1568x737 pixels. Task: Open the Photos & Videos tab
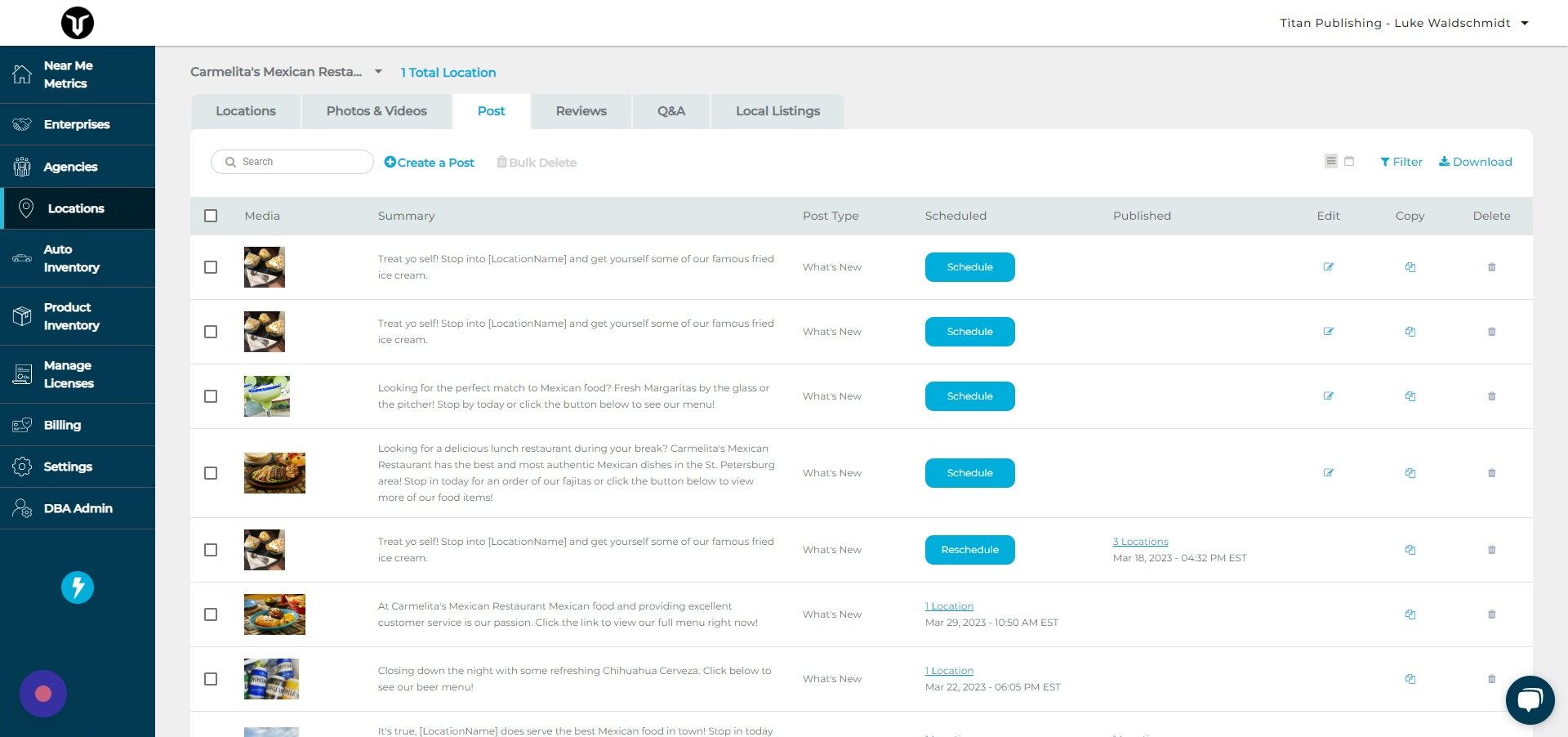point(376,111)
